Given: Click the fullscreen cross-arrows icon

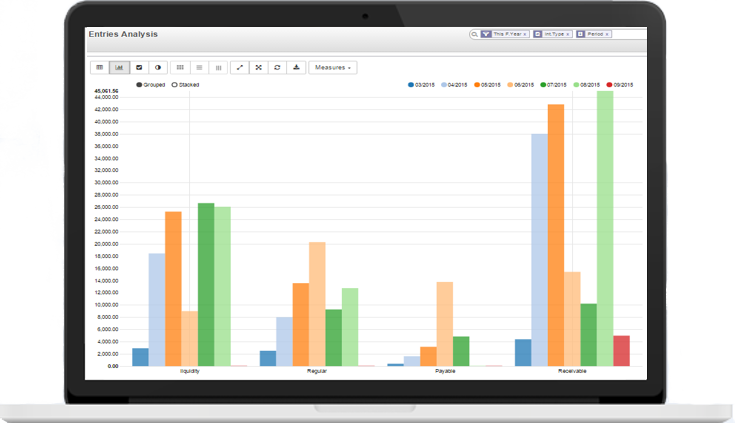Looking at the screenshot, I should (x=259, y=67).
